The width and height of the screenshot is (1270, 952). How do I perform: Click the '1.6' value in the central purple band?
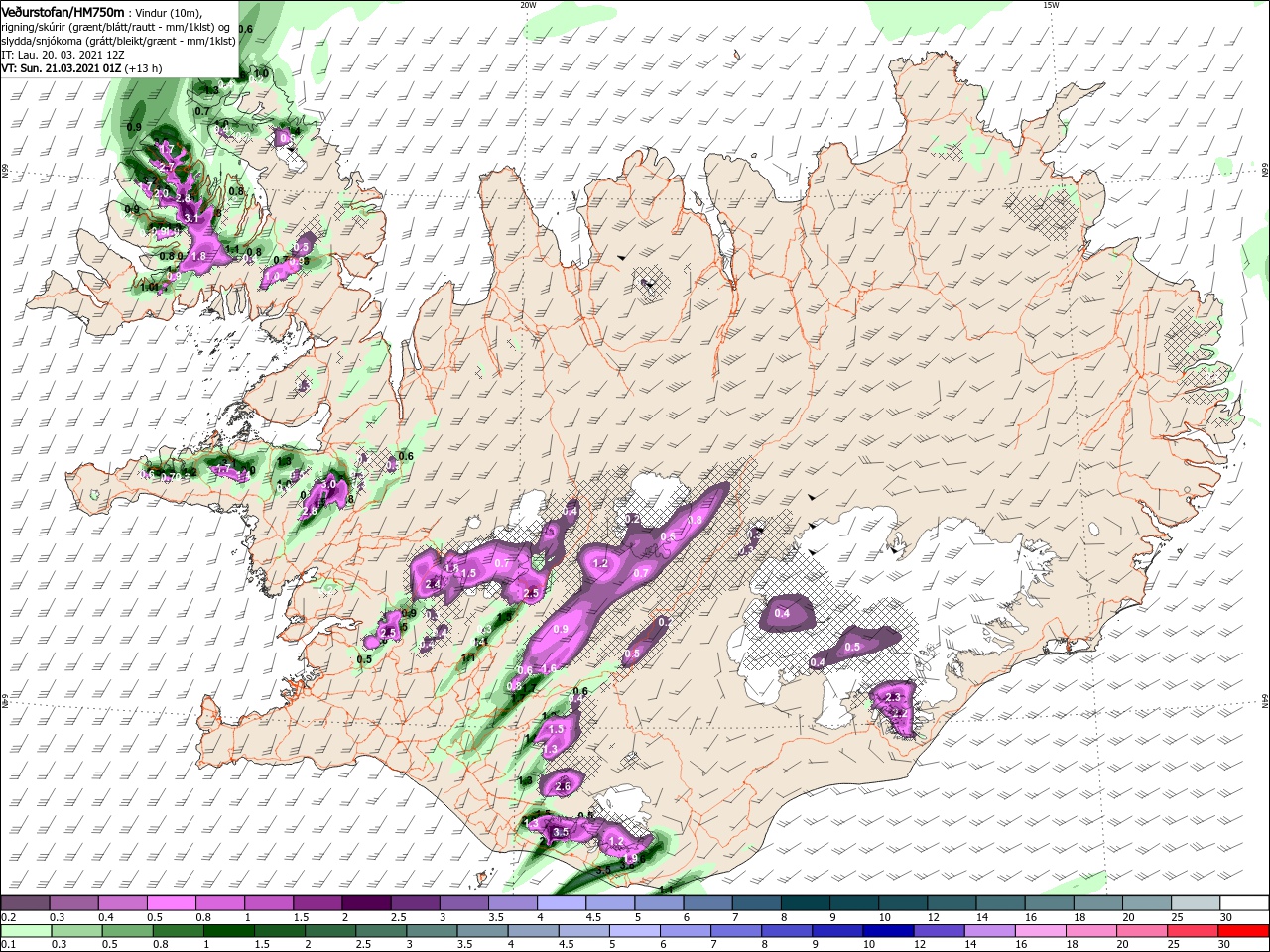[548, 669]
